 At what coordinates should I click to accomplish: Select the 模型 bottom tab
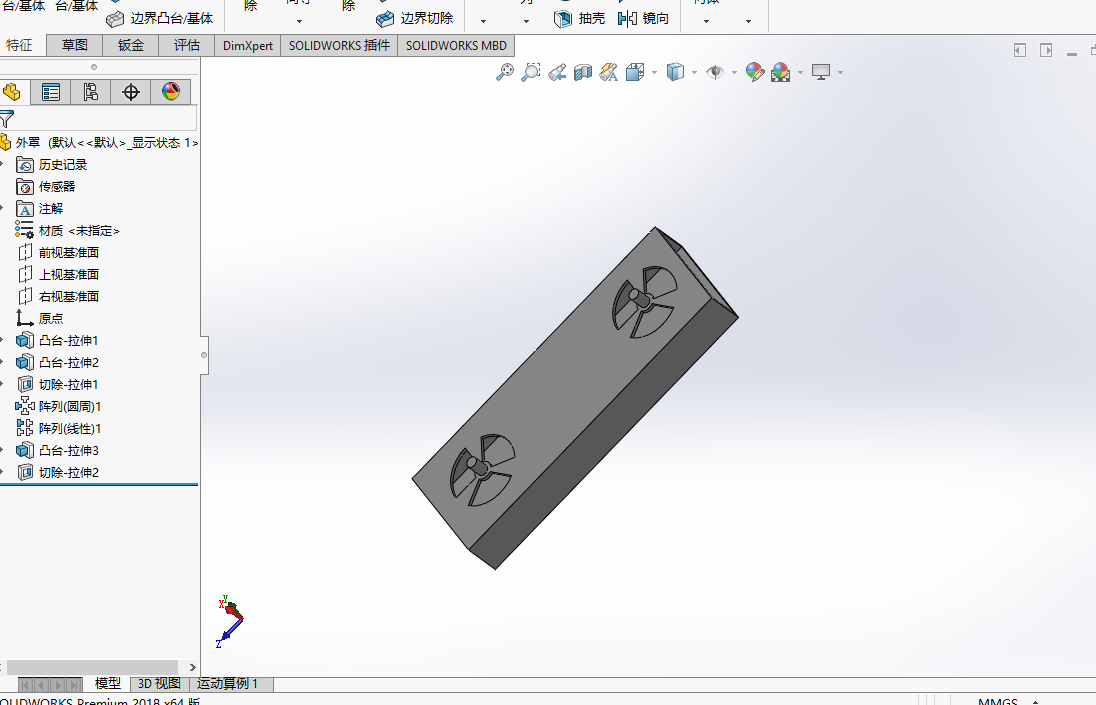click(108, 683)
